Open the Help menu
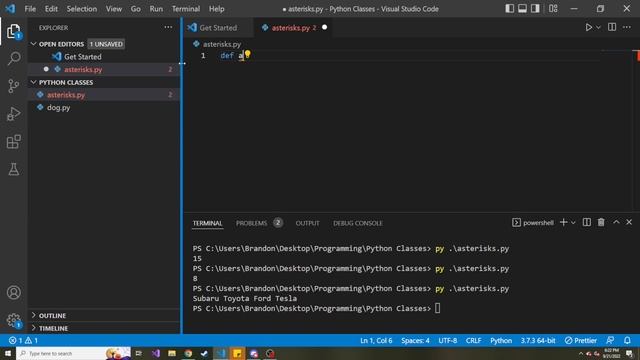Image resolution: width=640 pixels, height=360 pixels. pos(217,9)
